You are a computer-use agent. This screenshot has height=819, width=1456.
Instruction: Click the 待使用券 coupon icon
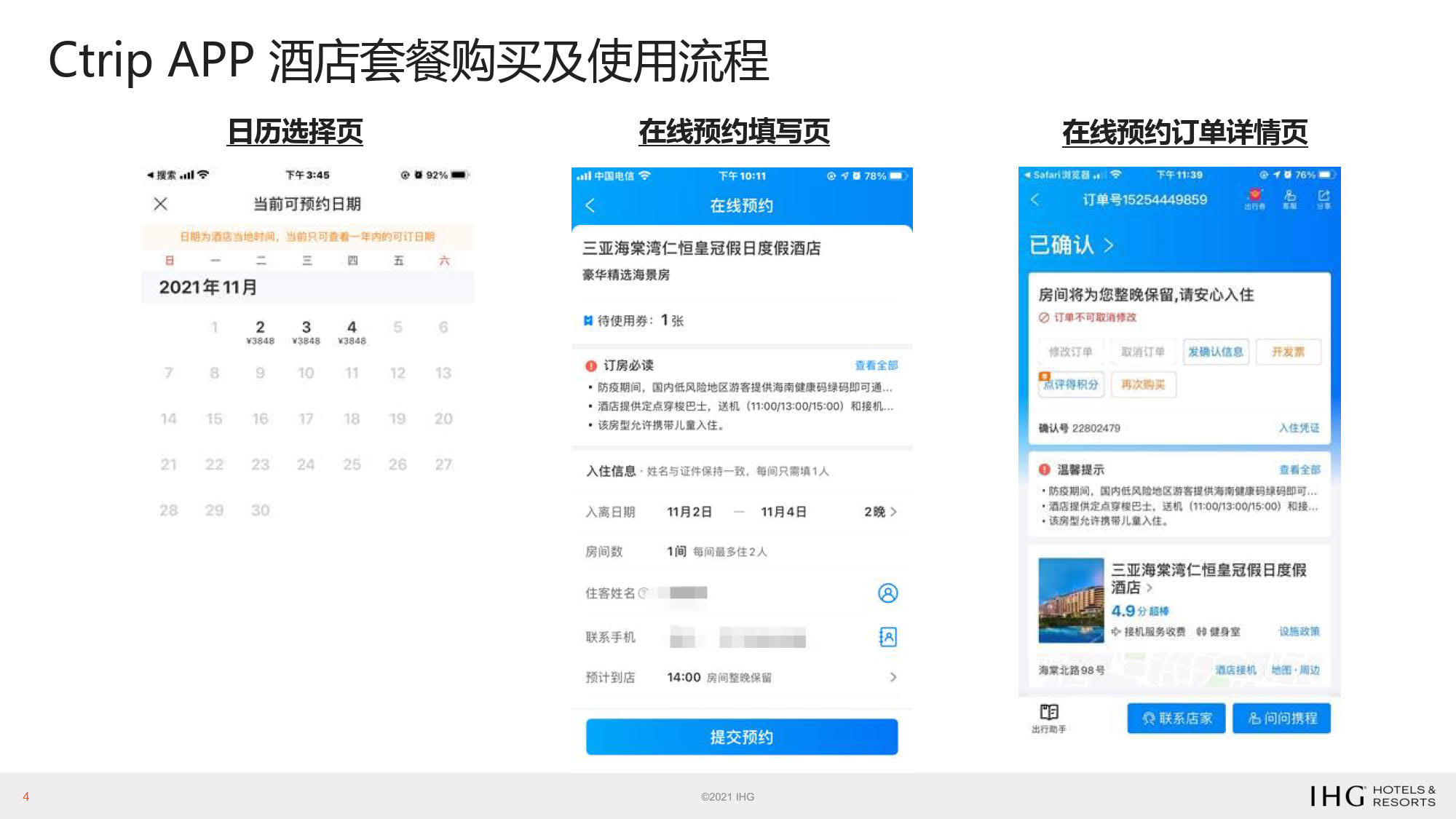(588, 321)
